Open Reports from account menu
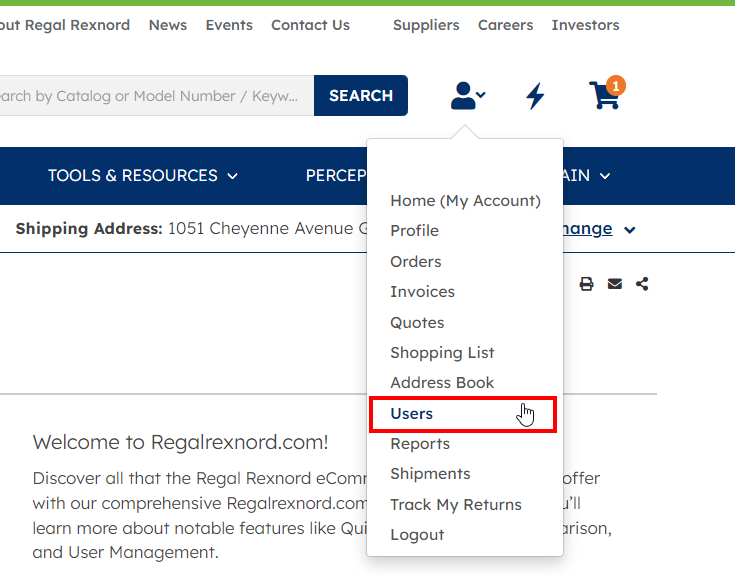 tap(420, 444)
